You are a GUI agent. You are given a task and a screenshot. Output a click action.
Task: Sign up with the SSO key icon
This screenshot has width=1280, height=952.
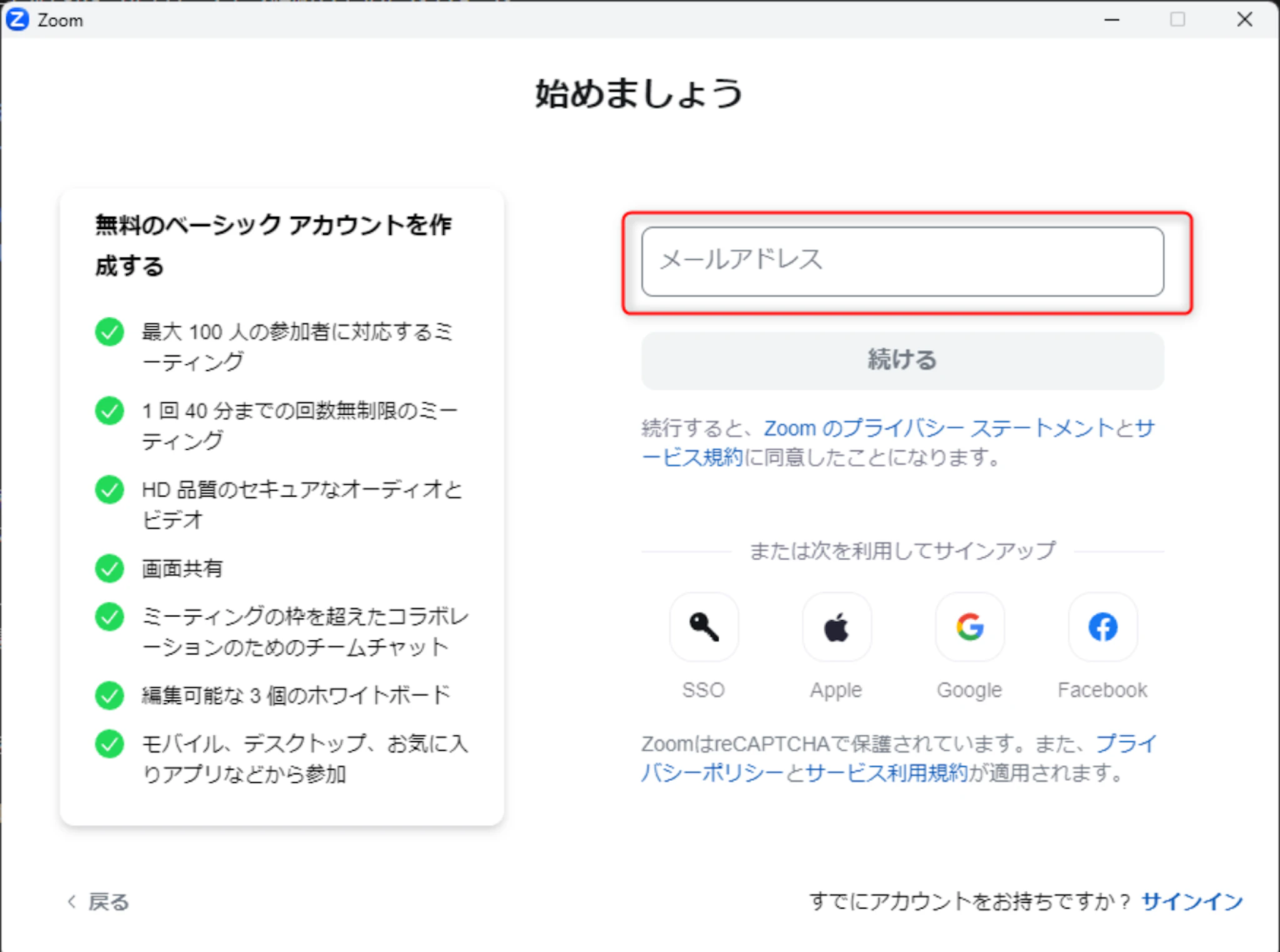704,627
